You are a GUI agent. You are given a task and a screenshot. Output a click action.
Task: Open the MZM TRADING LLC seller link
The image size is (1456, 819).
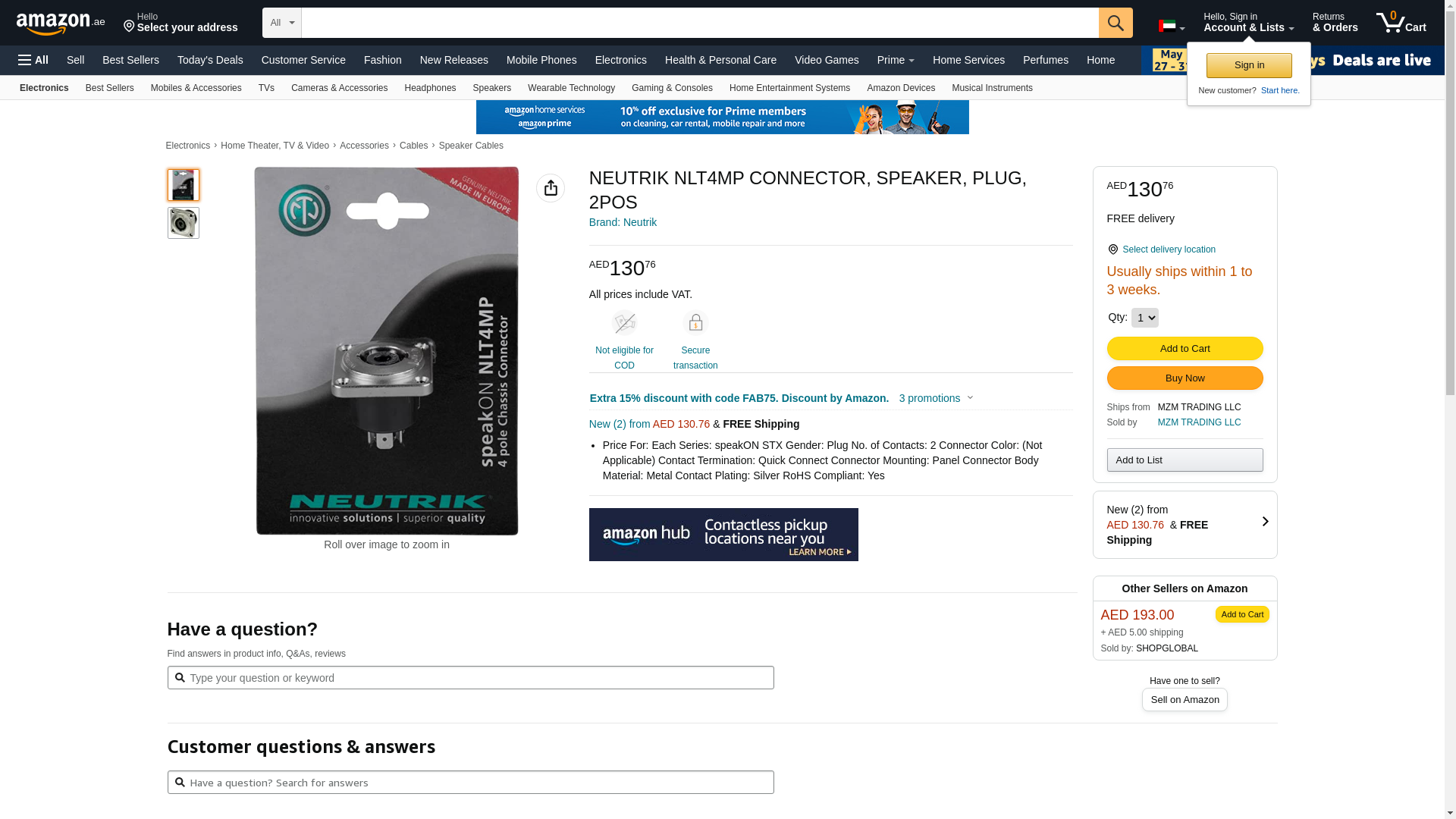(1199, 422)
